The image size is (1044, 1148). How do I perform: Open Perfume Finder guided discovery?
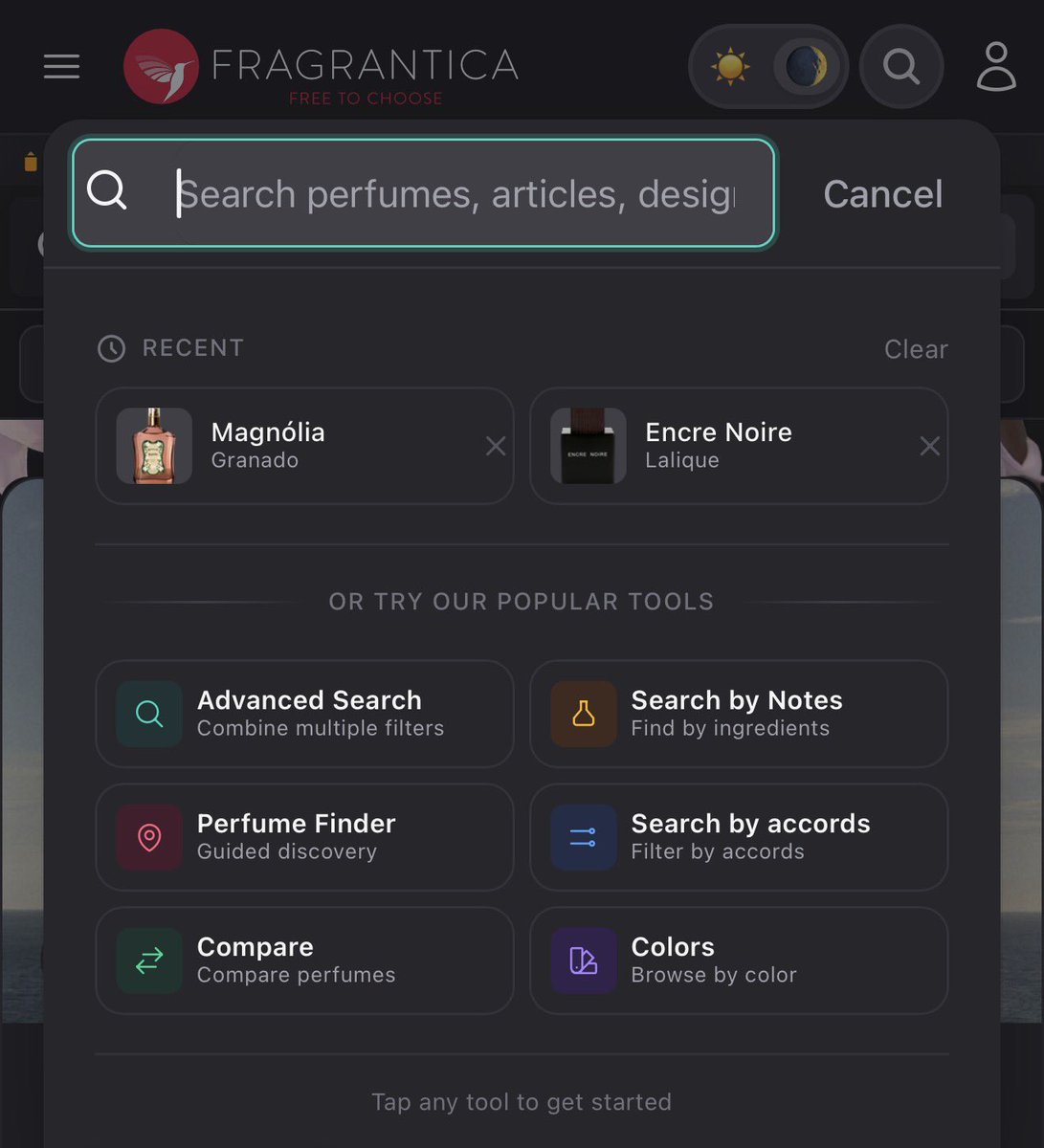(x=304, y=837)
